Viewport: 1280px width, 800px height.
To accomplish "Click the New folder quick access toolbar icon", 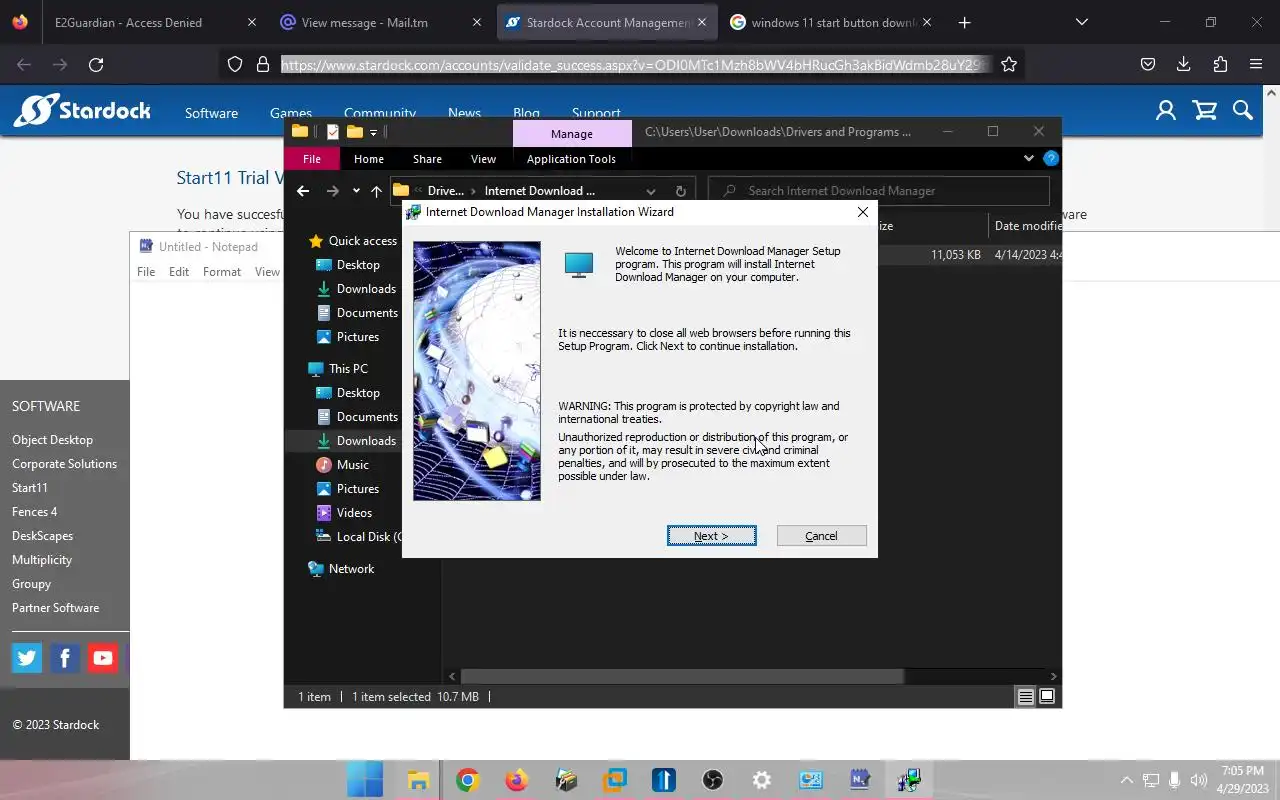I will click(x=354, y=132).
